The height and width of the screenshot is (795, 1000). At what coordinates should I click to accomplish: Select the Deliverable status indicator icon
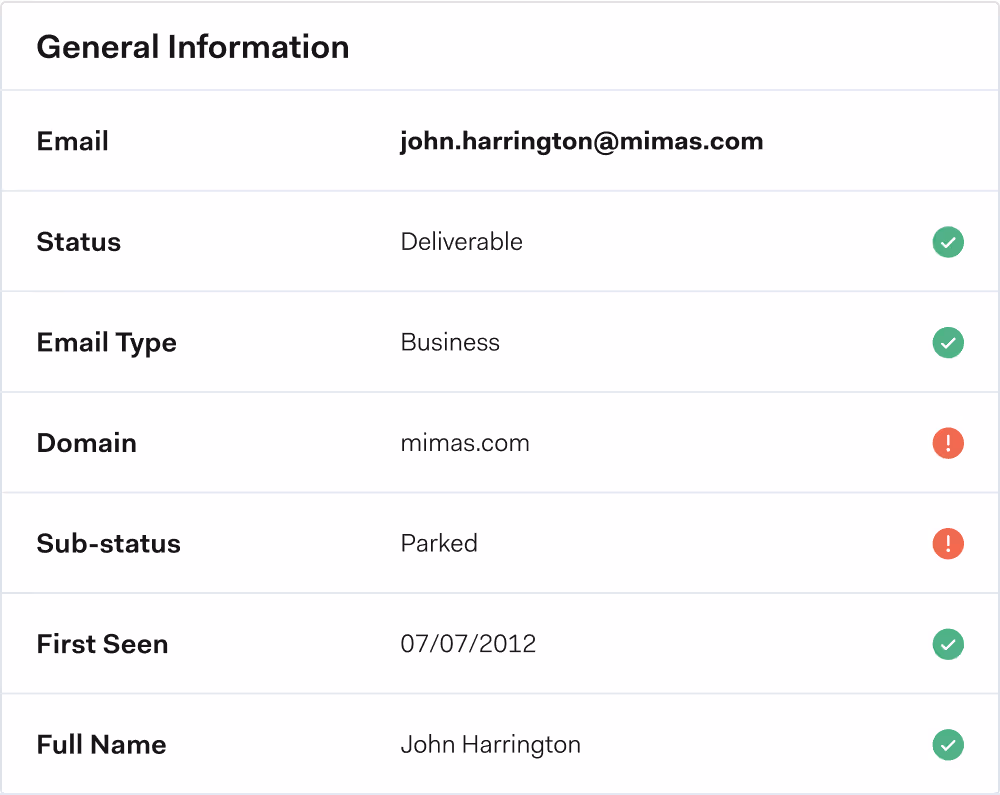[x=948, y=242]
